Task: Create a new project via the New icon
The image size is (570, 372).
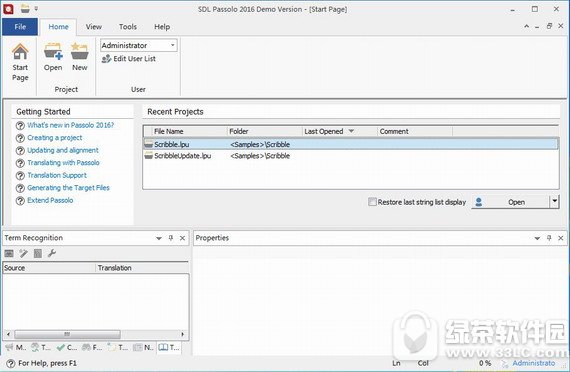Action: point(79,51)
